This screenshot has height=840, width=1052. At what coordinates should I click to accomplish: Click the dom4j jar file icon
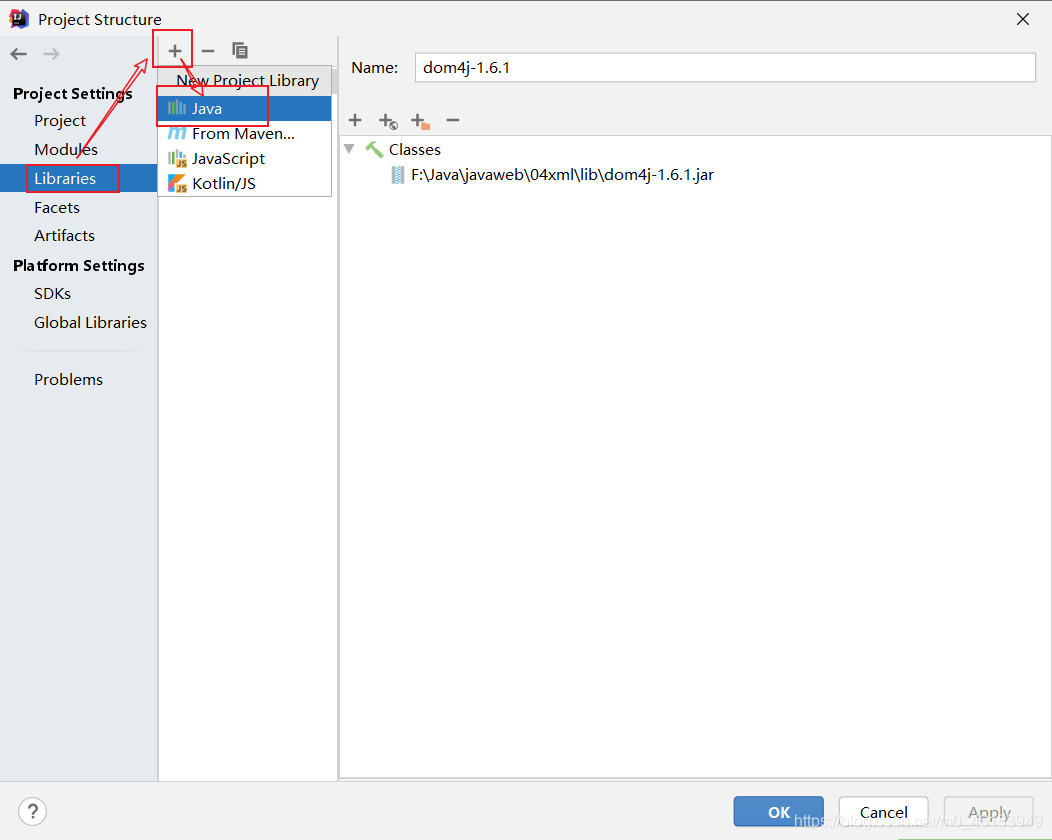(398, 175)
